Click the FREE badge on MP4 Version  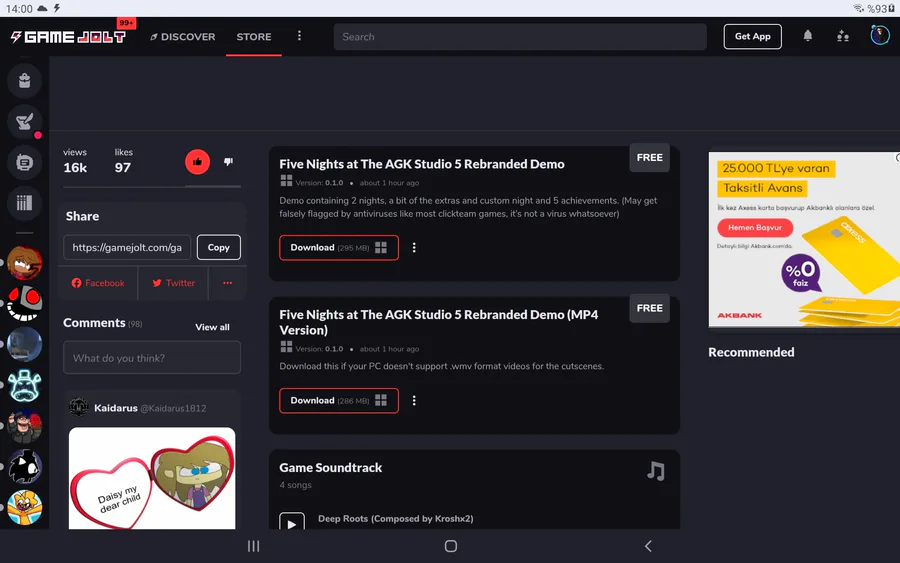[649, 308]
